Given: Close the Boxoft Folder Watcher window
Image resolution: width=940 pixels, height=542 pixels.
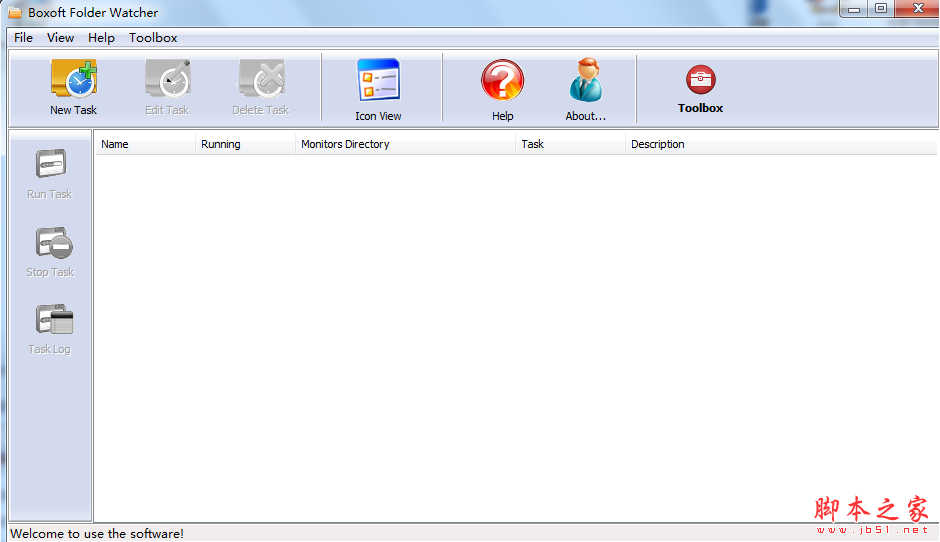Looking at the screenshot, I should tap(917, 9).
